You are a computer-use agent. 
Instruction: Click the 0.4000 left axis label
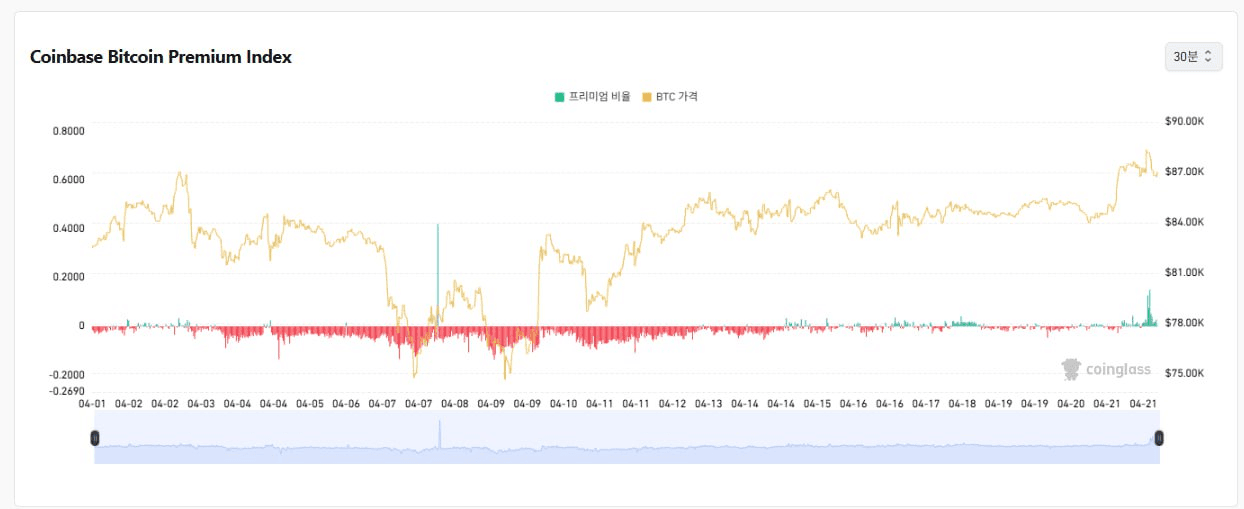[x=69, y=228]
